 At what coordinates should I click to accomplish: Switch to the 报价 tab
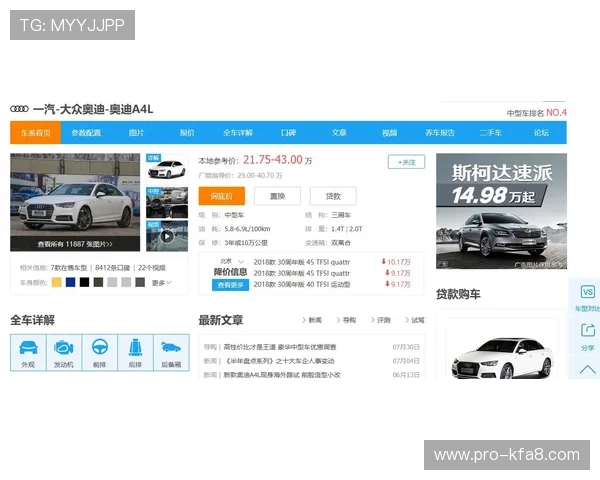pyautogui.click(x=187, y=133)
